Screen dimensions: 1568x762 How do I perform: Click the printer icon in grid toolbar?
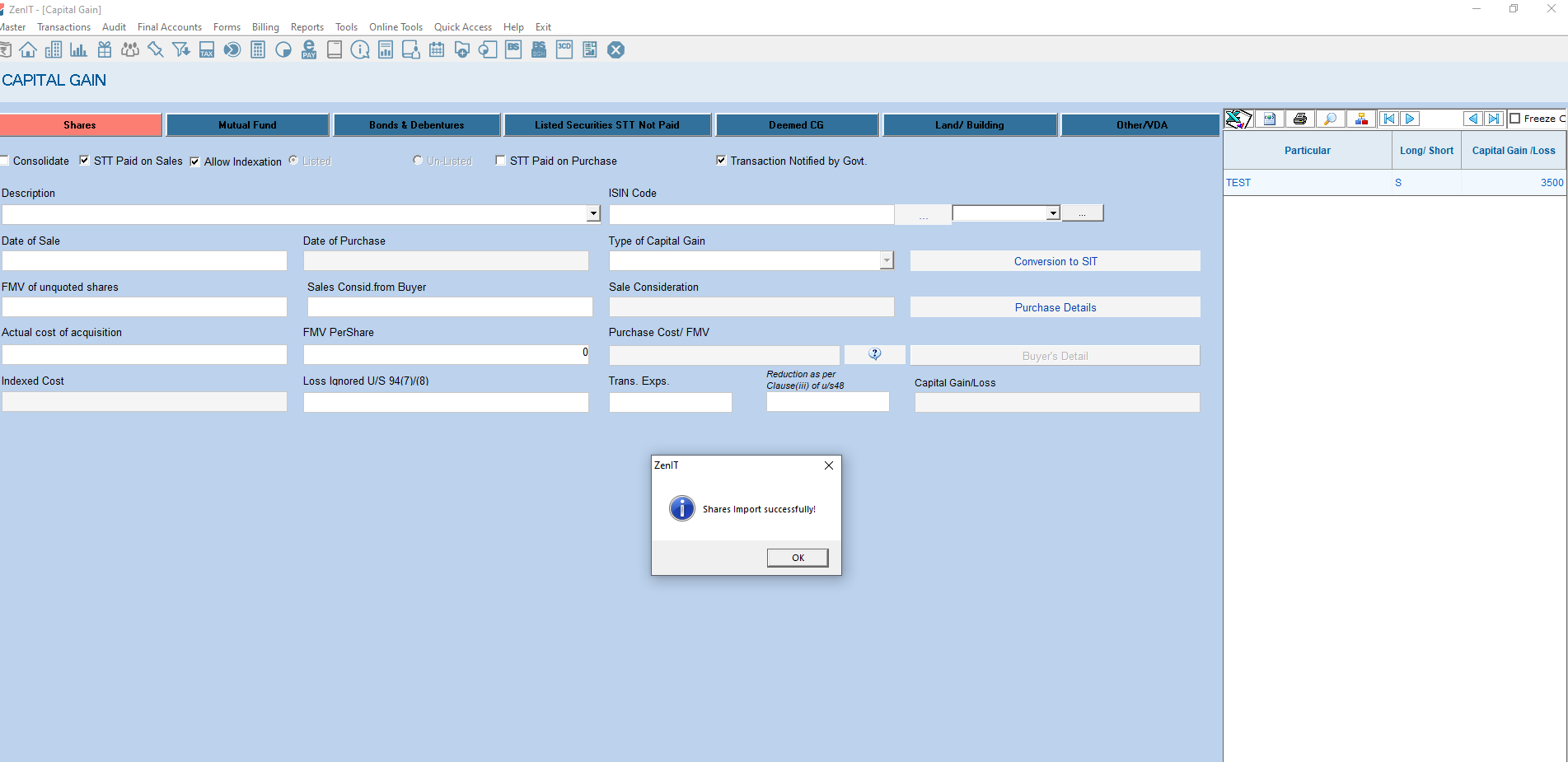1300,119
